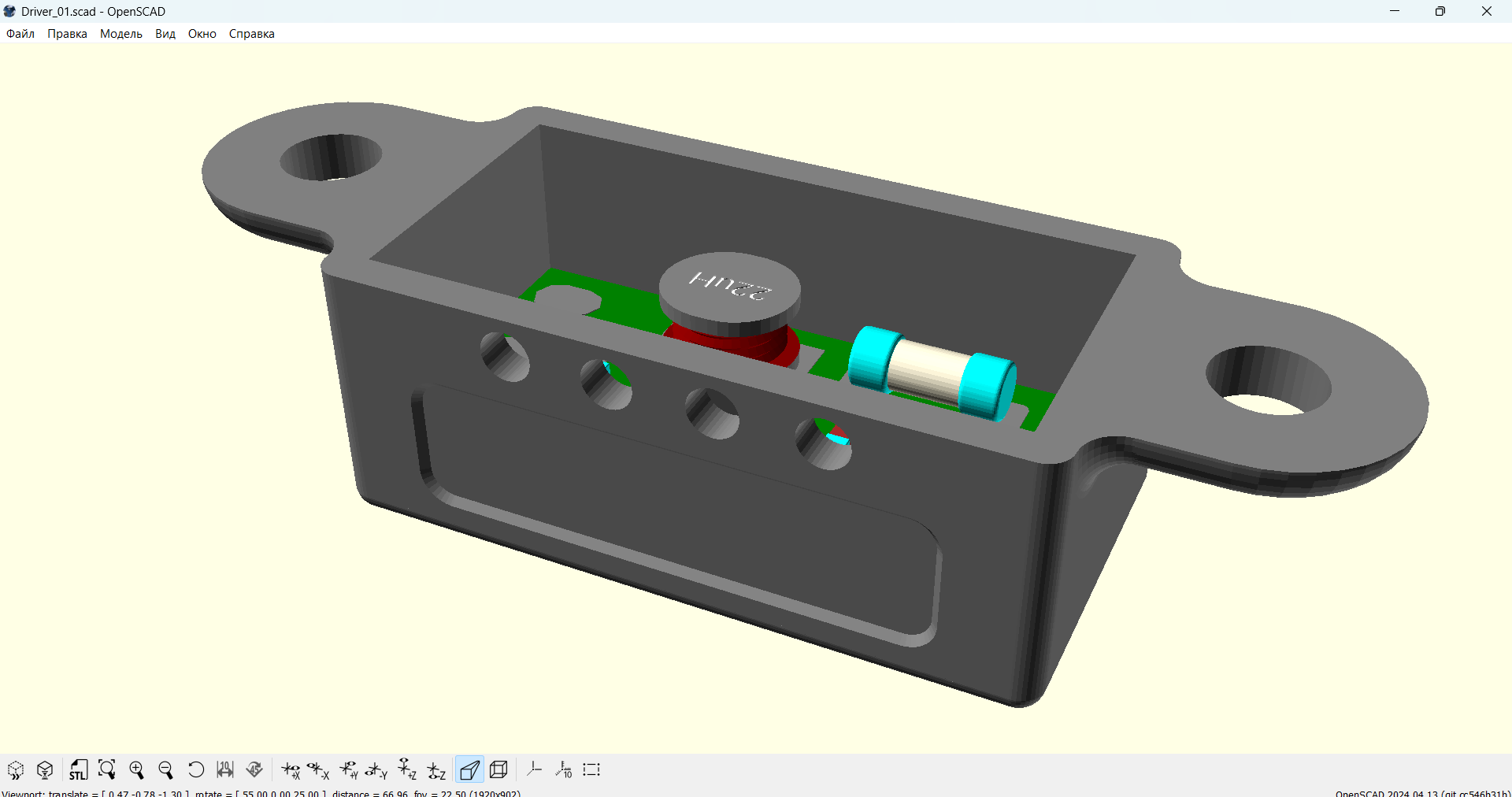This screenshot has width=1512, height=797.
Task: Select the Render icon
Action: pyautogui.click(x=45, y=769)
